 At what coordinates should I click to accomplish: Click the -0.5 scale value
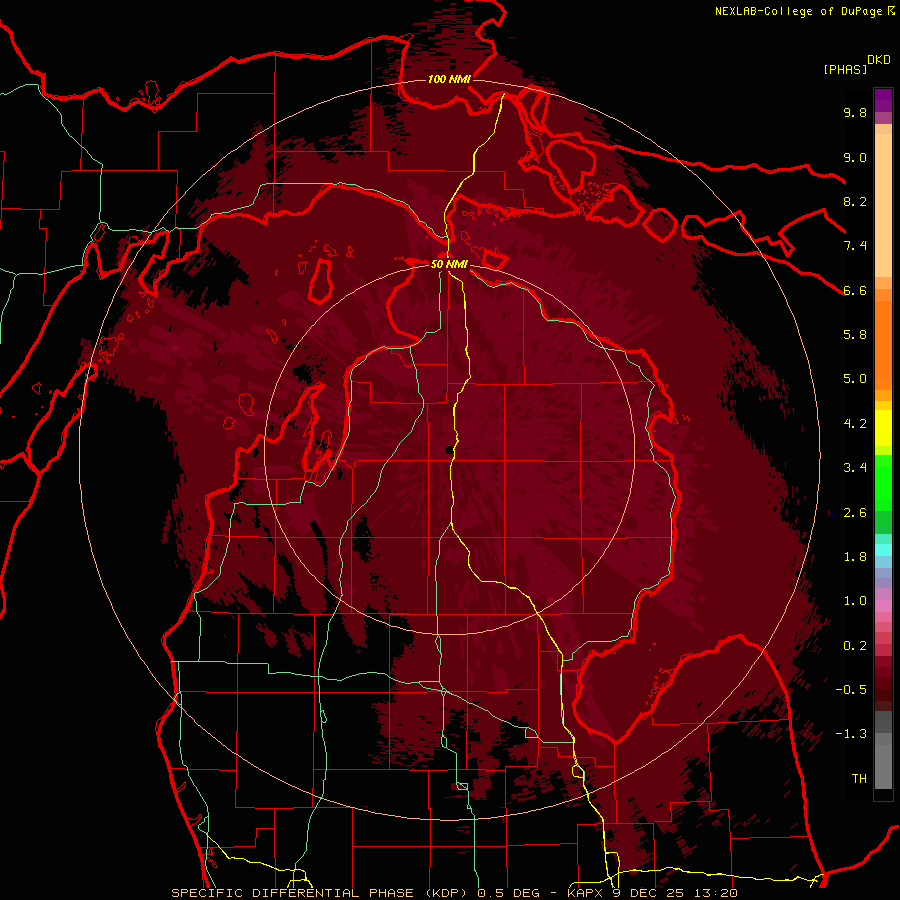pyautogui.click(x=851, y=690)
